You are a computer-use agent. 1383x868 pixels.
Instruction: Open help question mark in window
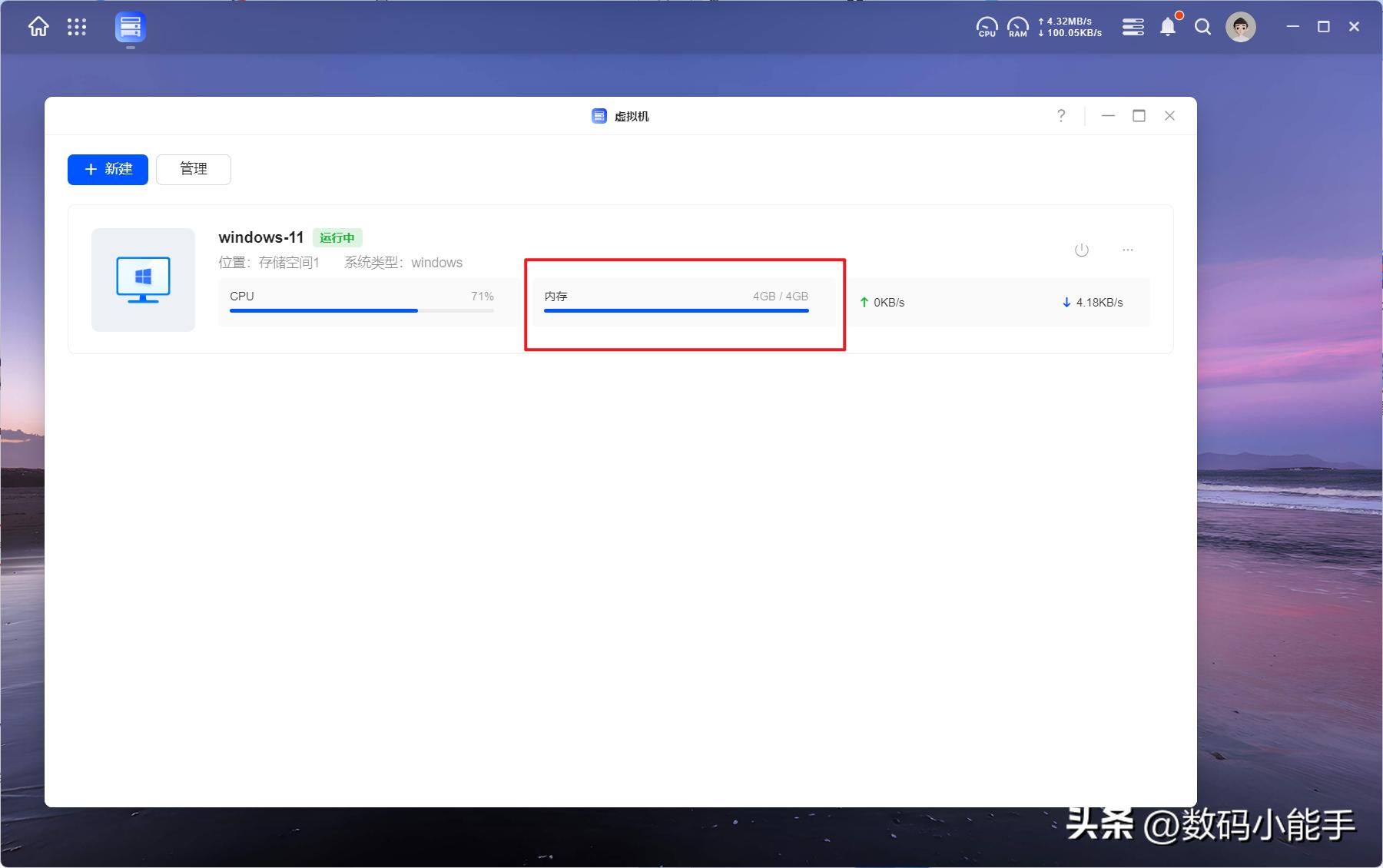point(1061,116)
